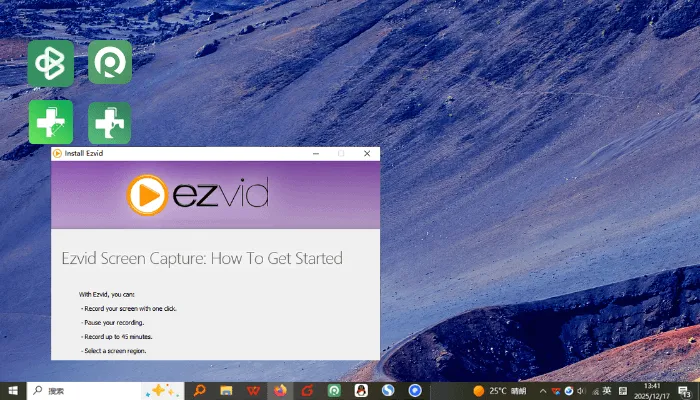Image resolution: width=700 pixels, height=400 pixels.
Task: Switch the 英 input language indicator
Action: pyautogui.click(x=607, y=391)
